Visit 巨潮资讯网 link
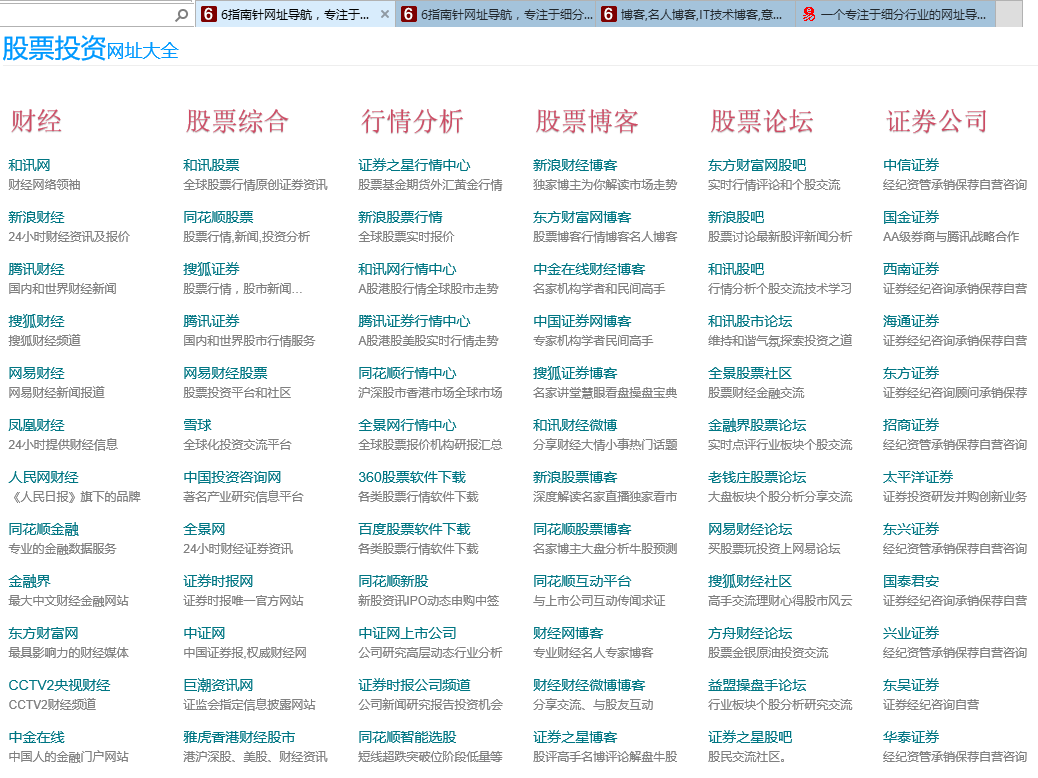 click(218, 685)
